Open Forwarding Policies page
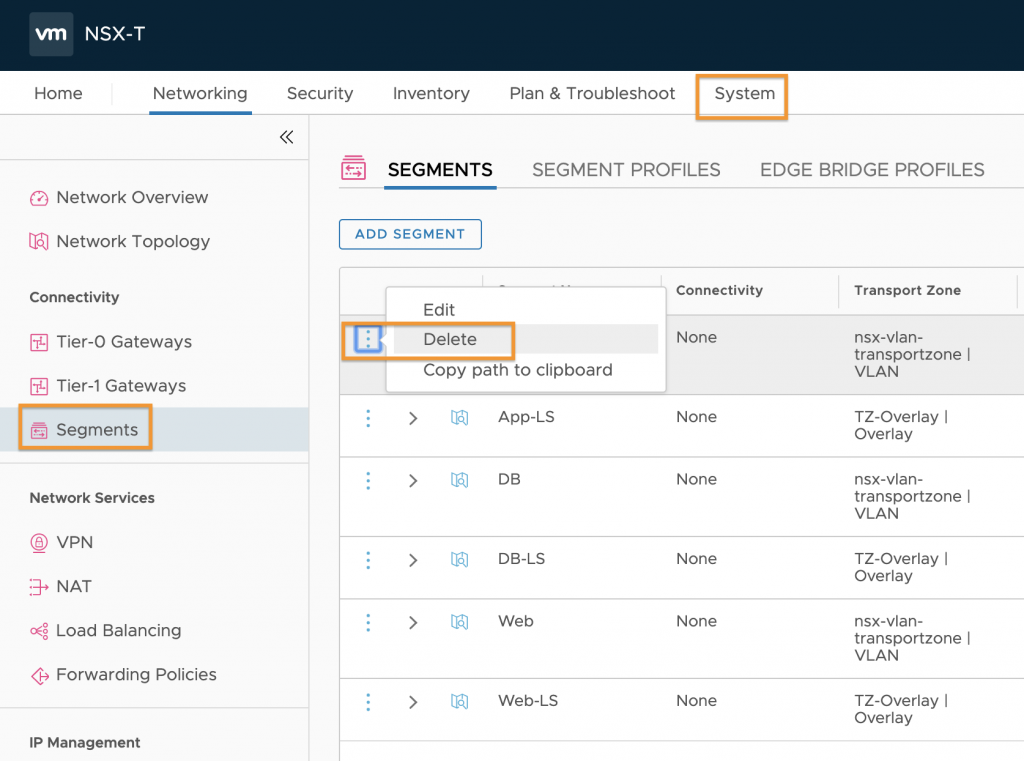The image size is (1024, 761). coord(136,675)
